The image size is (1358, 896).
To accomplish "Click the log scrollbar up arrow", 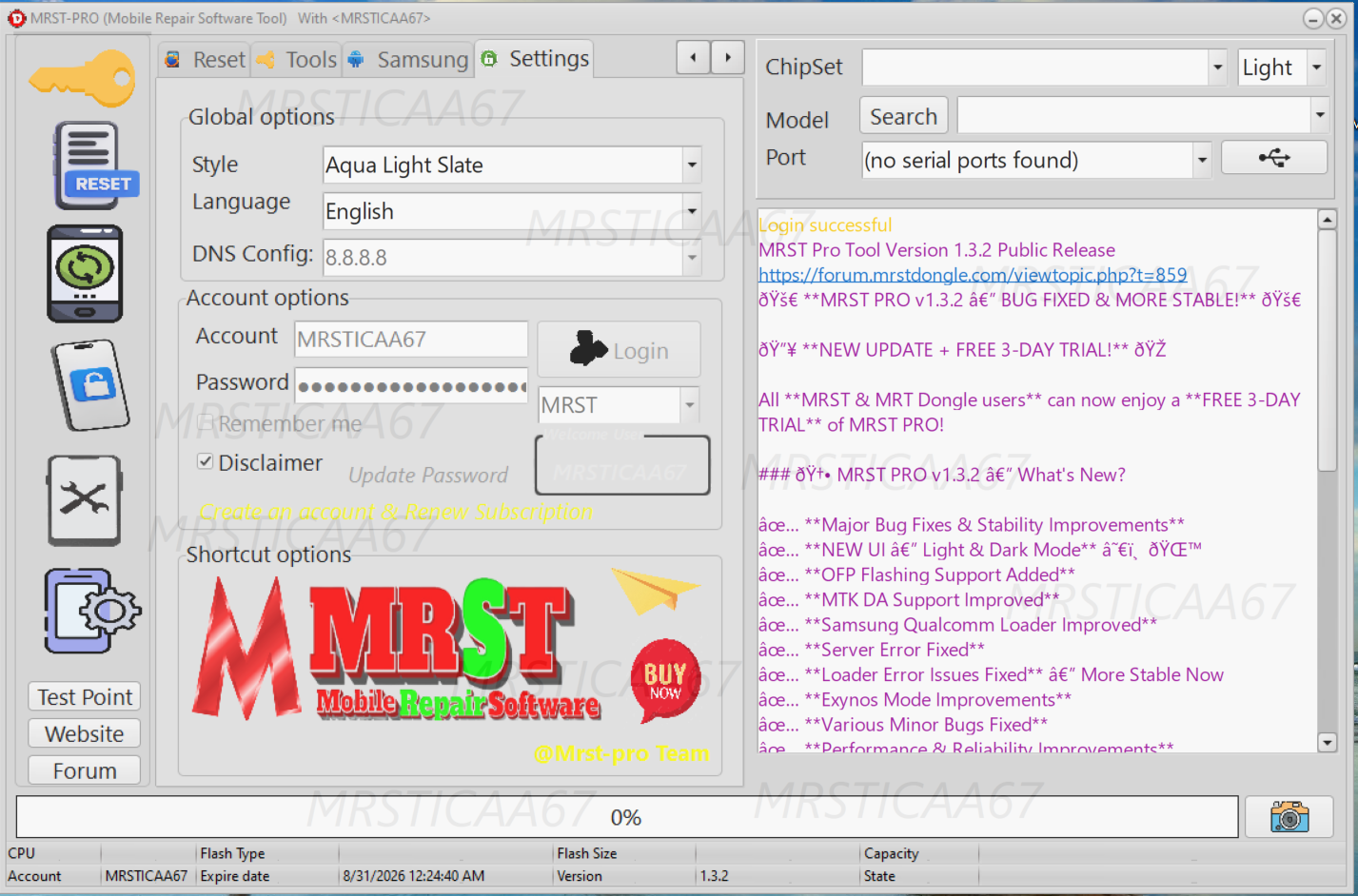I will 1328,220.
